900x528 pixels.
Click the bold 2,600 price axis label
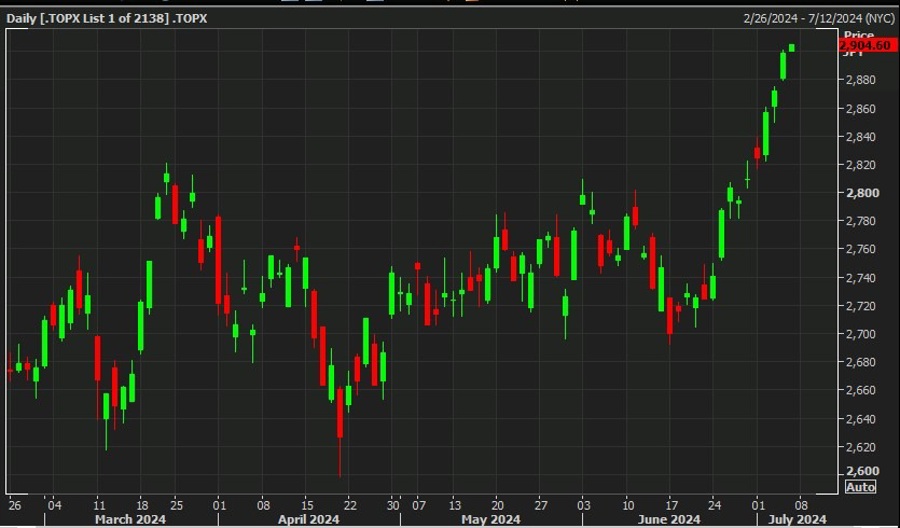863,471
